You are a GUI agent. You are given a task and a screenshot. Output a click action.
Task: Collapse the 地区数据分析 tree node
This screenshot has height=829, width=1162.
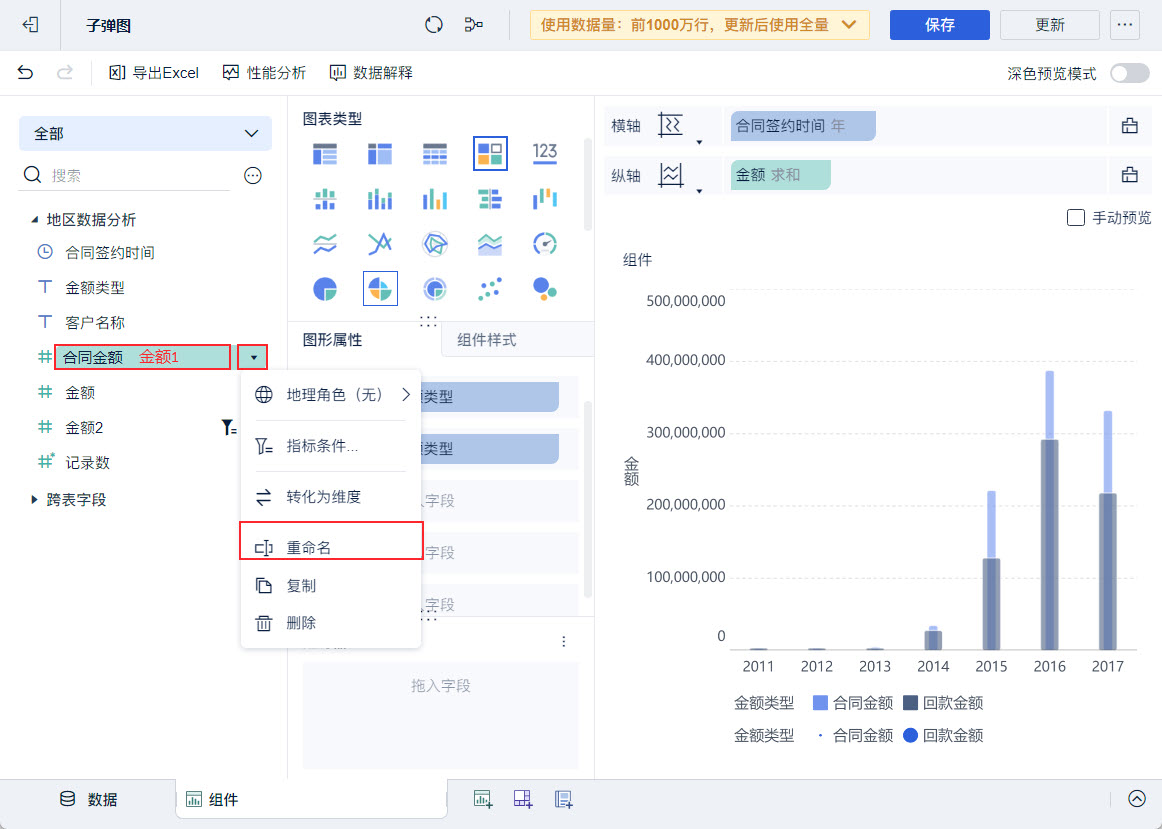coord(34,220)
